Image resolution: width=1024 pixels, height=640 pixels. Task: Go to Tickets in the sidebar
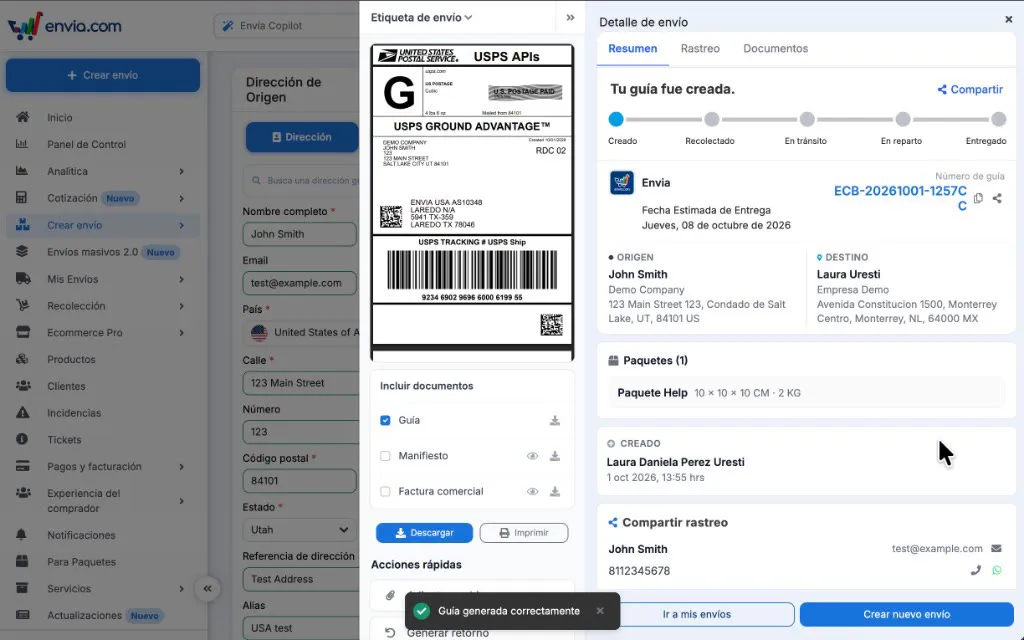[64, 440]
